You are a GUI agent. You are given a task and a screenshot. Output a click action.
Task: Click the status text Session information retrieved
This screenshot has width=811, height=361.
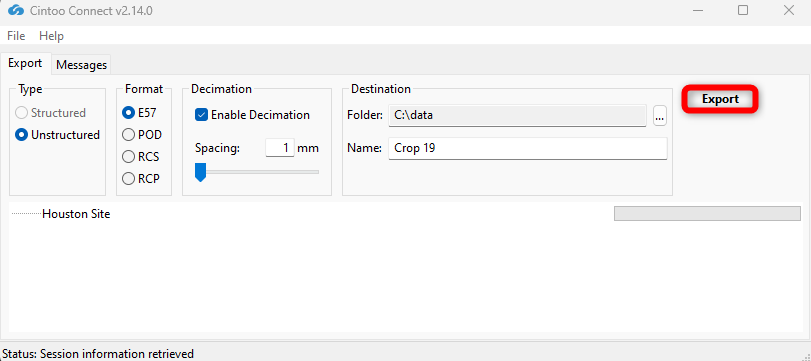coord(117,354)
